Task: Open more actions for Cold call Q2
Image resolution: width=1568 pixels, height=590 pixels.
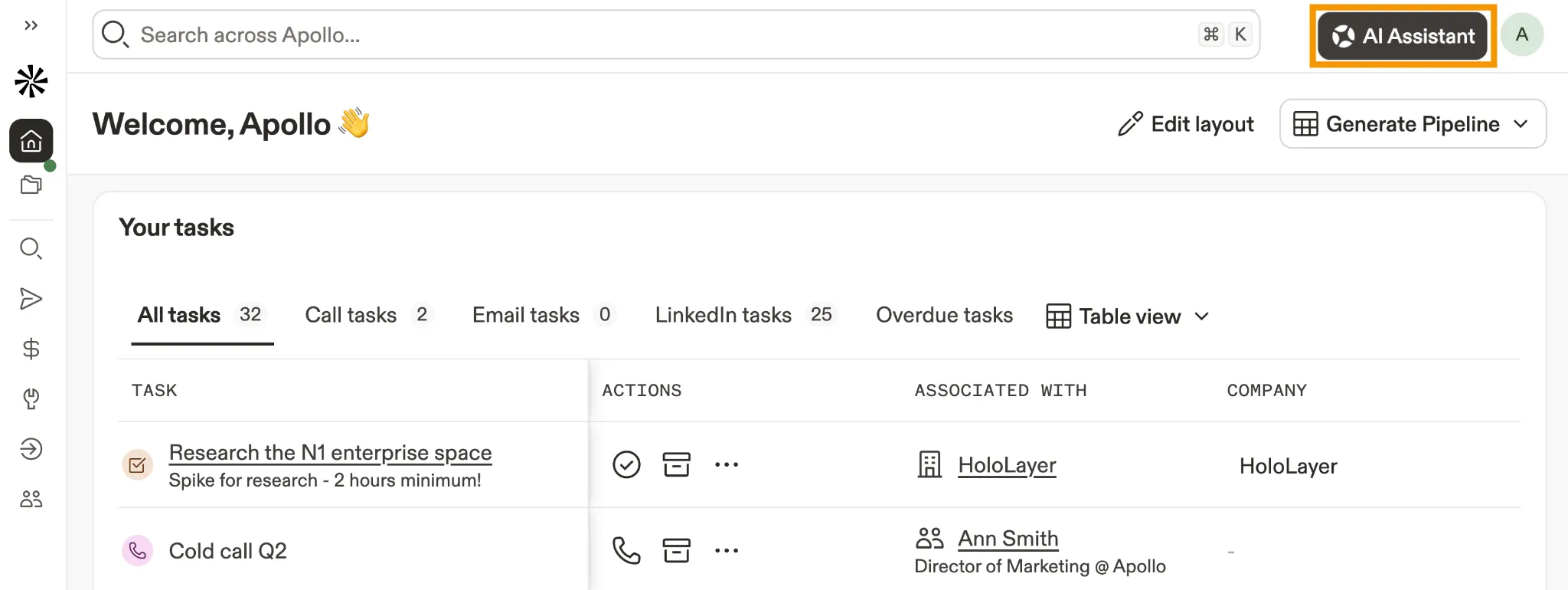Action: click(x=727, y=550)
